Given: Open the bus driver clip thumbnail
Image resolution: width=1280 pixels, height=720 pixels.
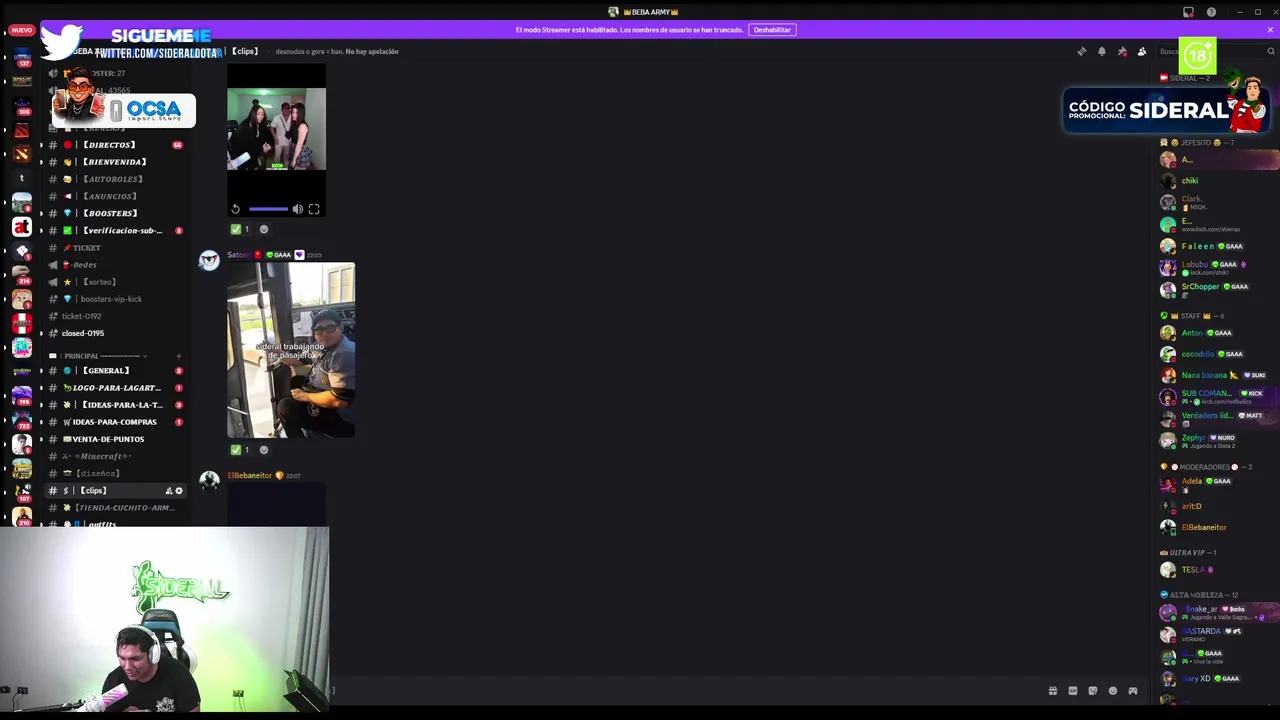Looking at the screenshot, I should coord(291,350).
